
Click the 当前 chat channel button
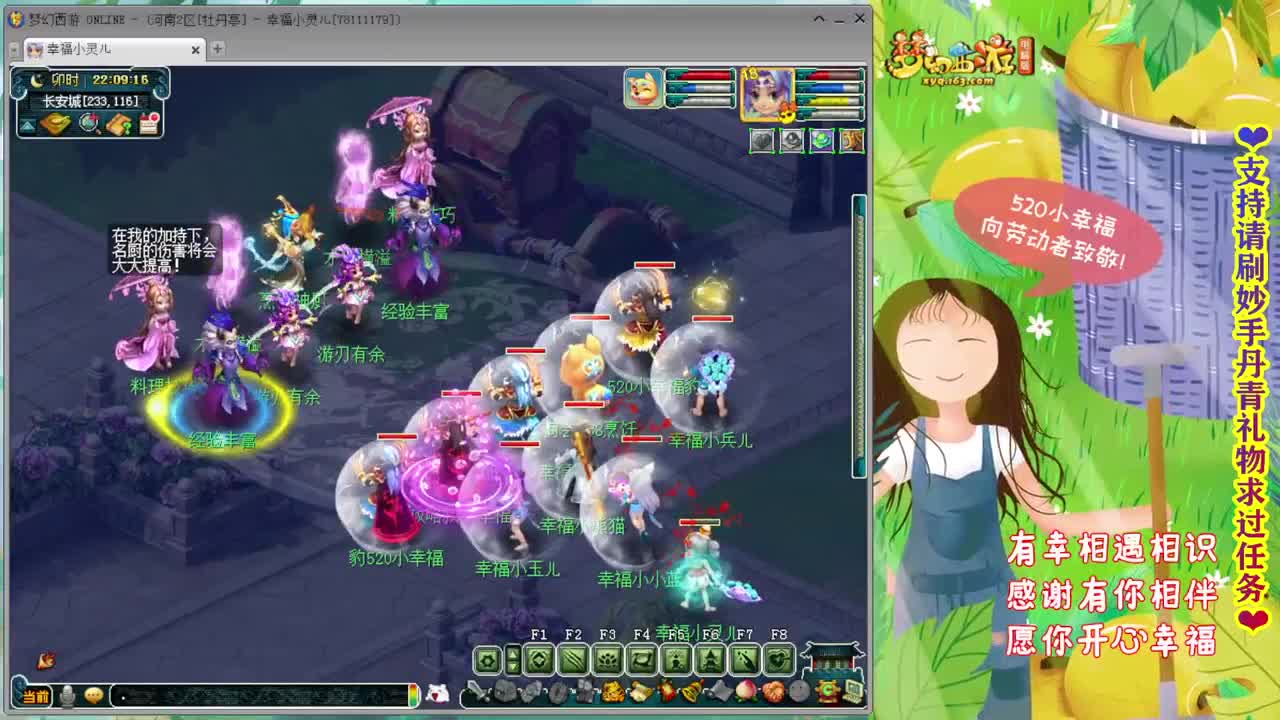point(35,696)
